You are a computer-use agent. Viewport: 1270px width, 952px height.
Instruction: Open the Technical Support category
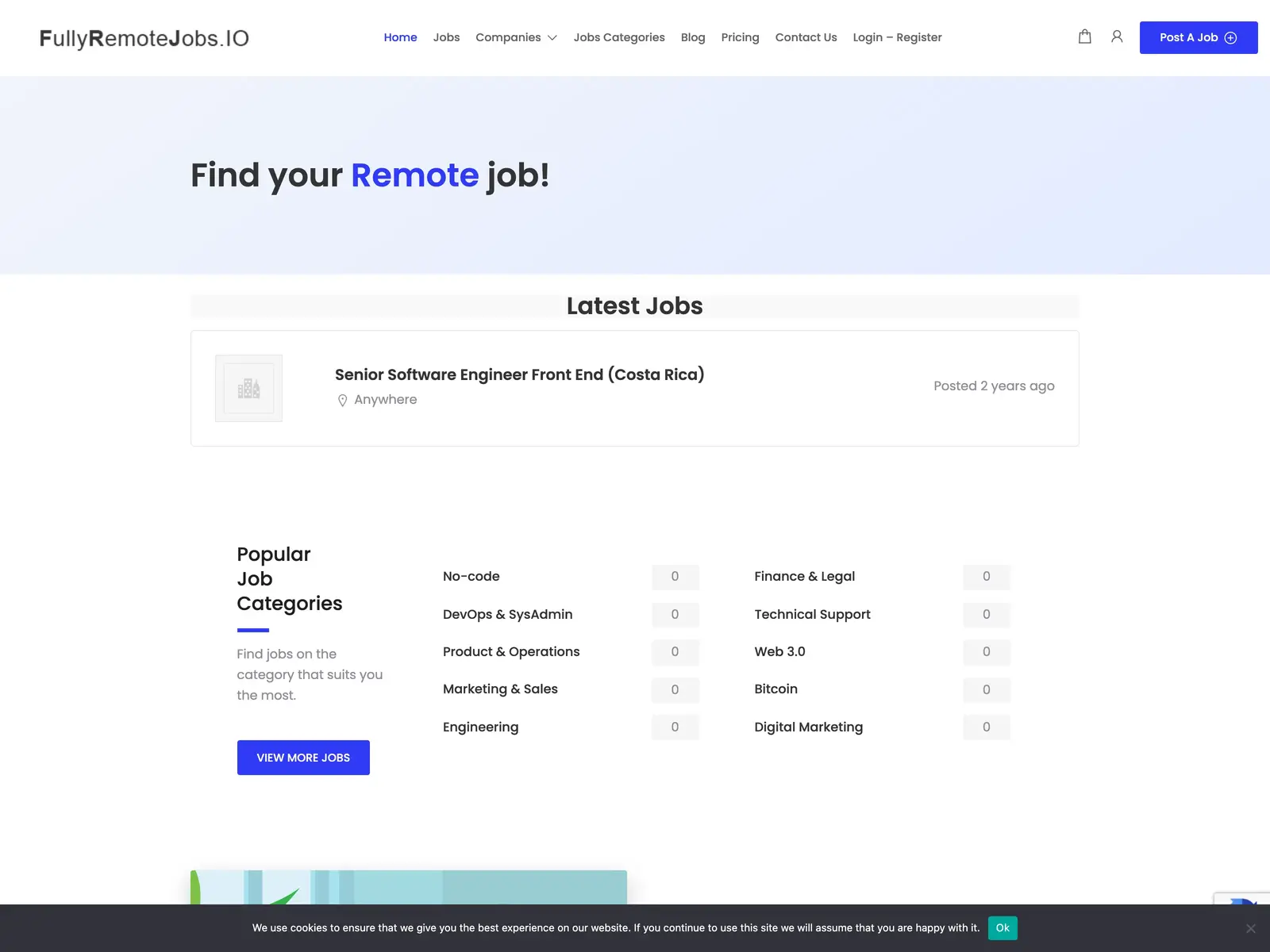tap(812, 614)
